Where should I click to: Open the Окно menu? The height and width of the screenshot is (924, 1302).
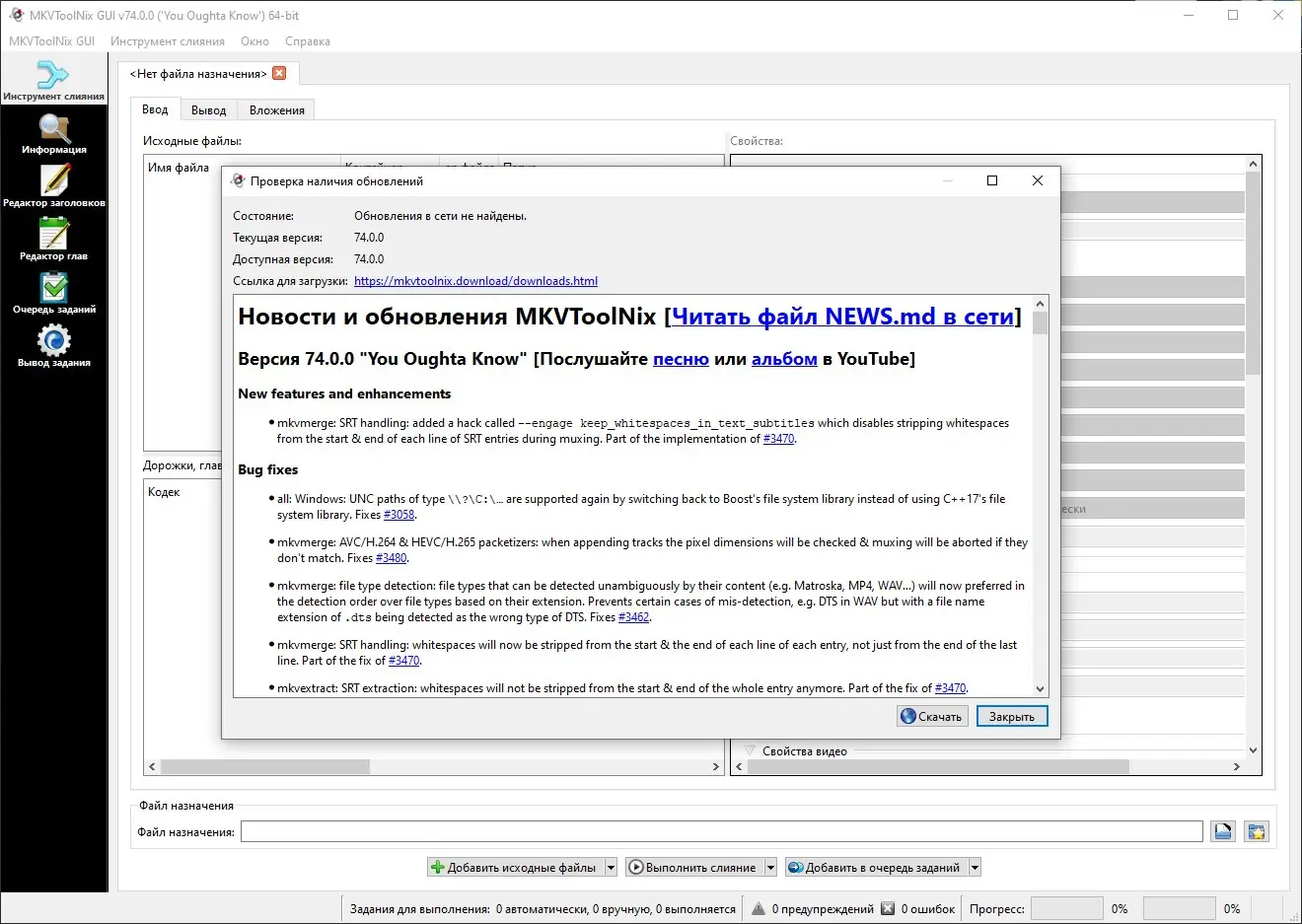254,41
